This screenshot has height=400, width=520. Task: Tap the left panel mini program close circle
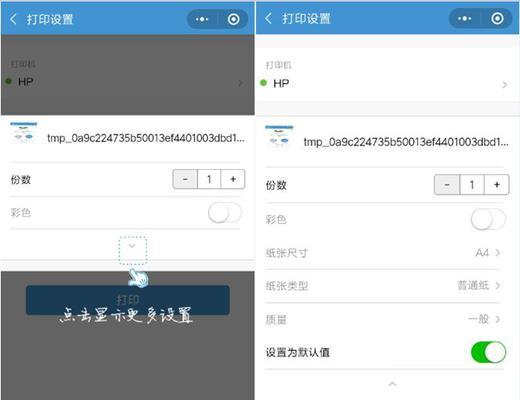[x=234, y=19]
